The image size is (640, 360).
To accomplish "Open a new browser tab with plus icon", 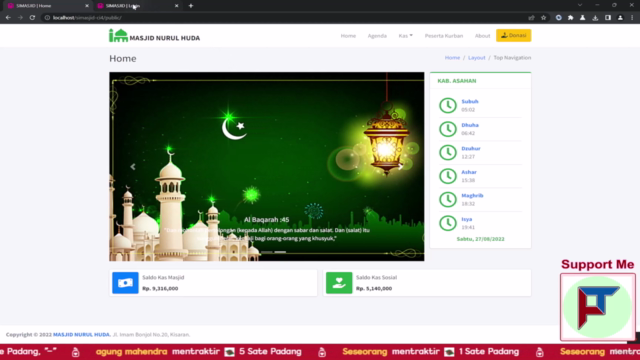I will pos(191,6).
